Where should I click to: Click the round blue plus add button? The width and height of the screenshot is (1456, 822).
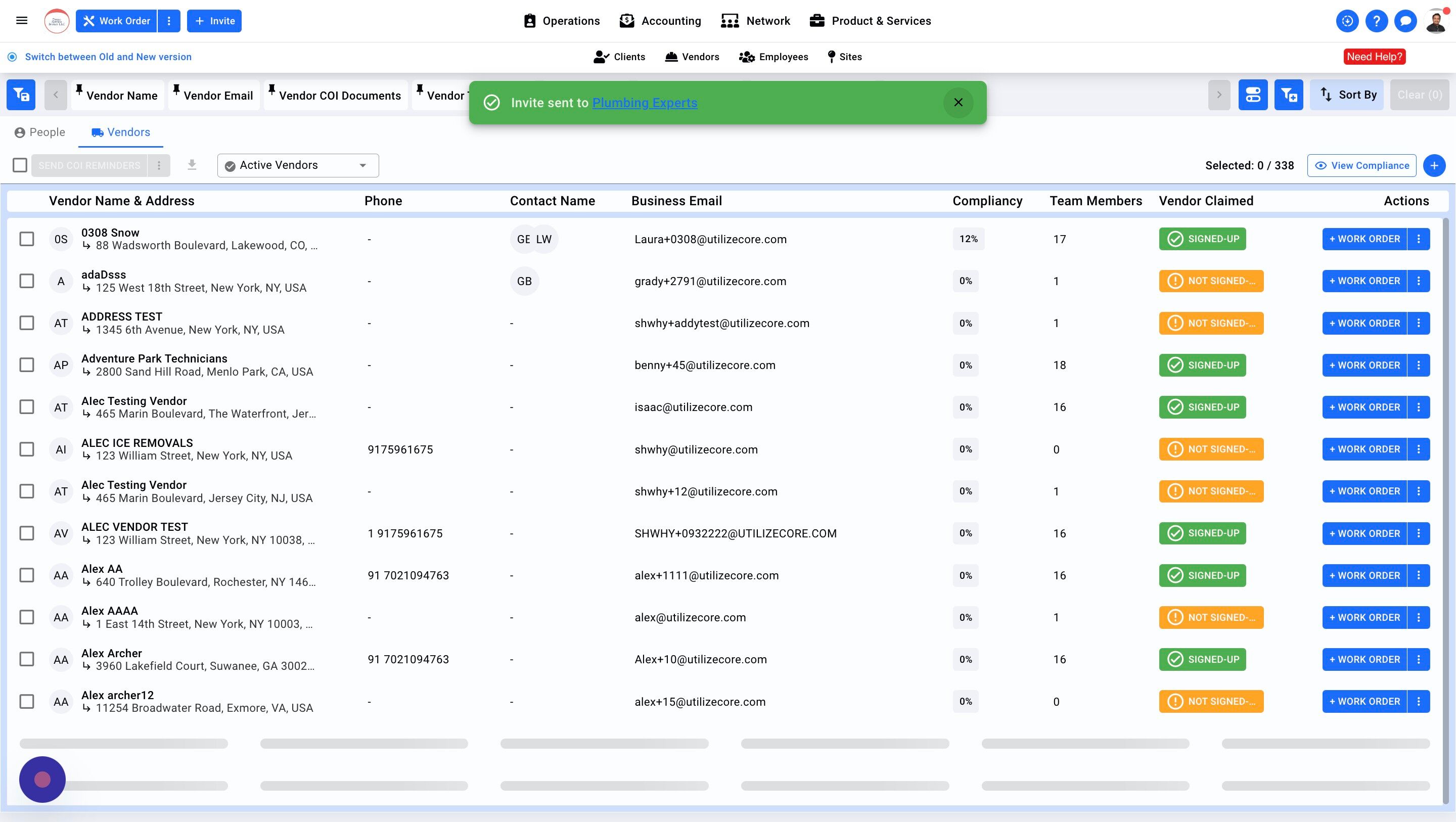(x=1434, y=166)
